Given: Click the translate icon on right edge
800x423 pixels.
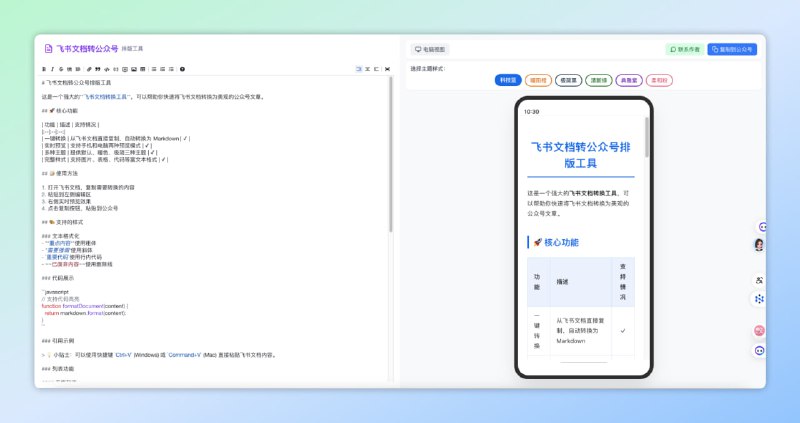Looking at the screenshot, I should [x=759, y=280].
